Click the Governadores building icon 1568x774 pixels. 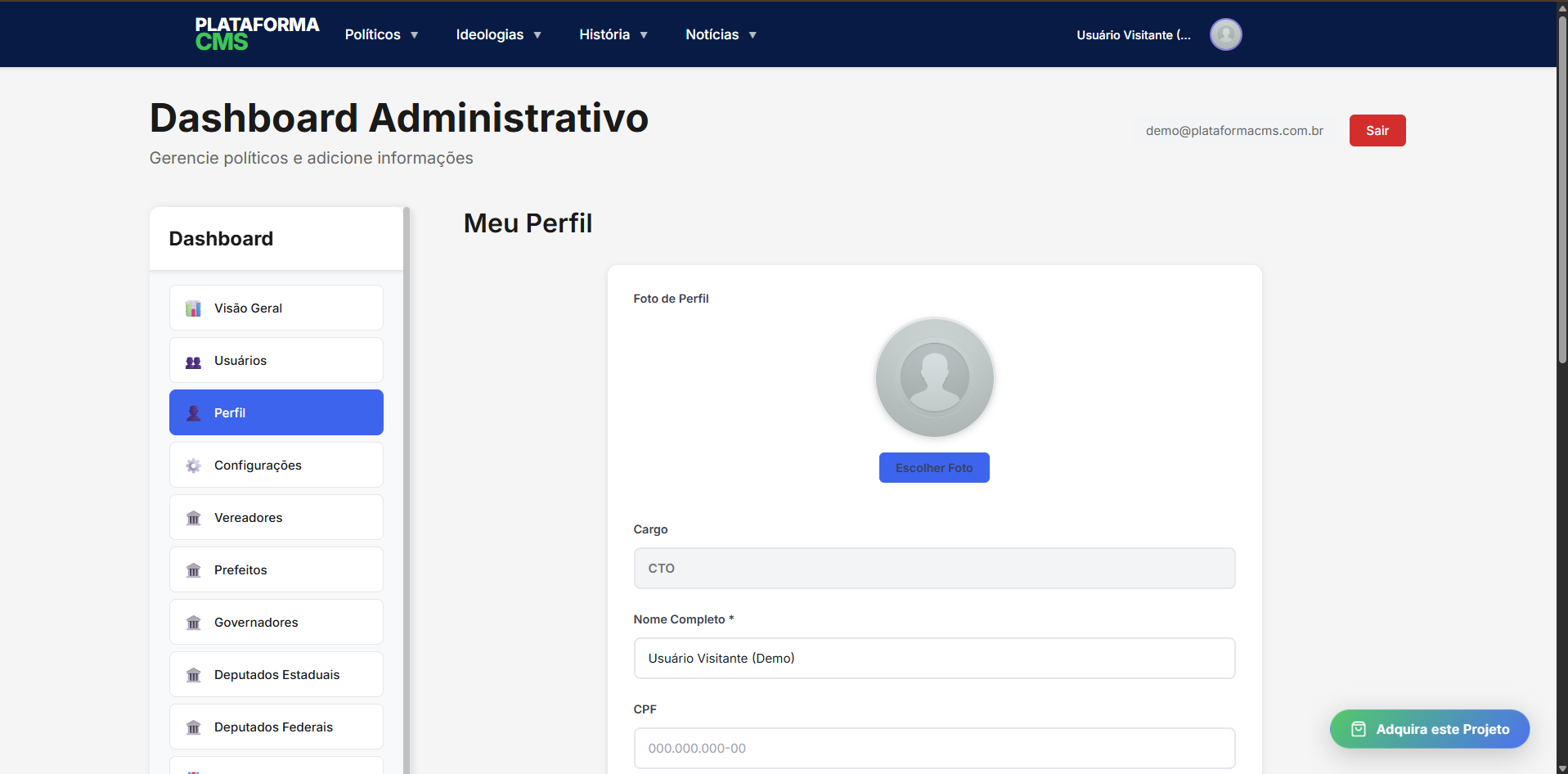coord(193,623)
